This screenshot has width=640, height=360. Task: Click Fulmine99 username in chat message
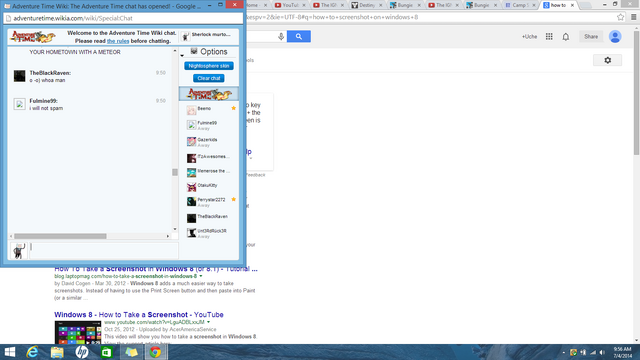pyautogui.click(x=43, y=101)
